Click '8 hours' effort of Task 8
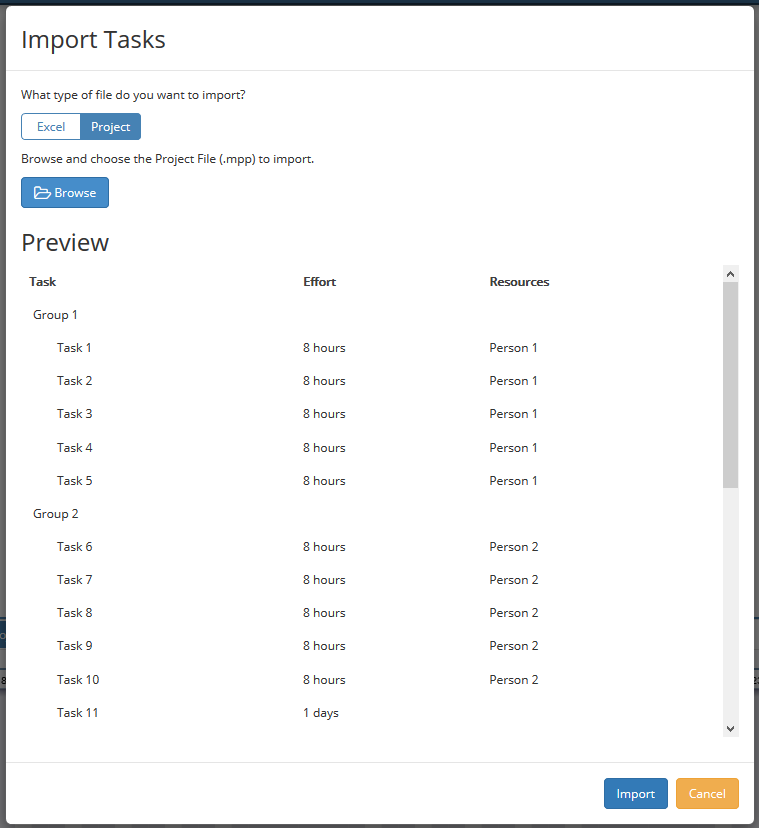 pos(324,613)
